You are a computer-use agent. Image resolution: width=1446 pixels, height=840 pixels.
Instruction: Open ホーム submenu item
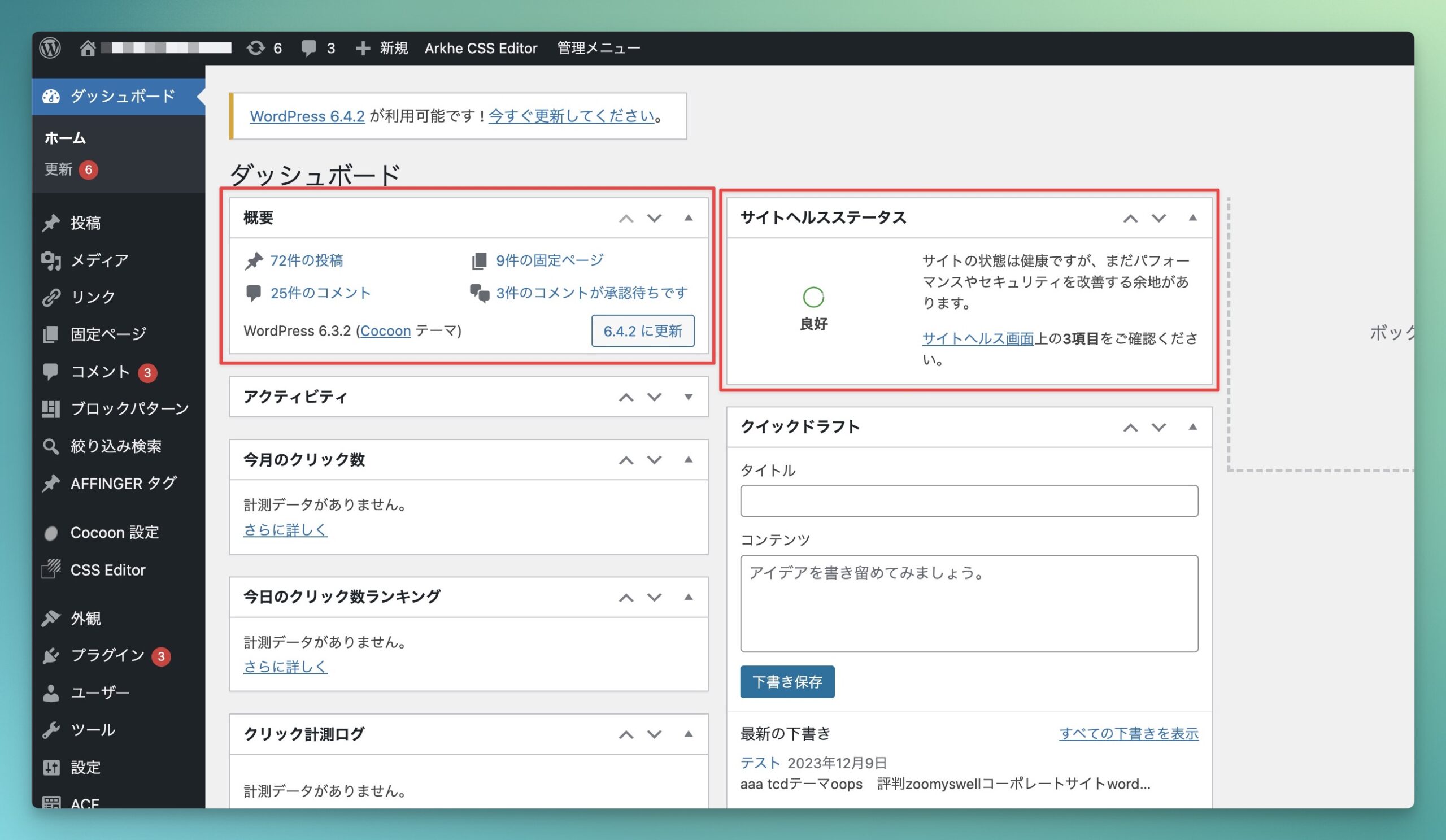[66, 138]
